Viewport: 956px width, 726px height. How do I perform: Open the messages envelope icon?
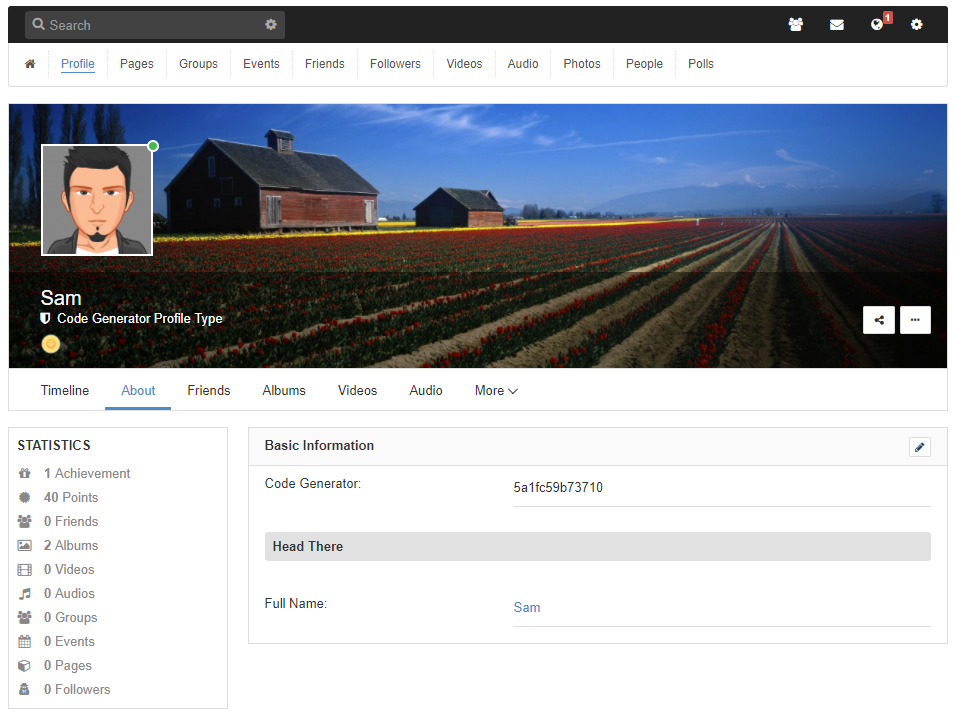836,25
